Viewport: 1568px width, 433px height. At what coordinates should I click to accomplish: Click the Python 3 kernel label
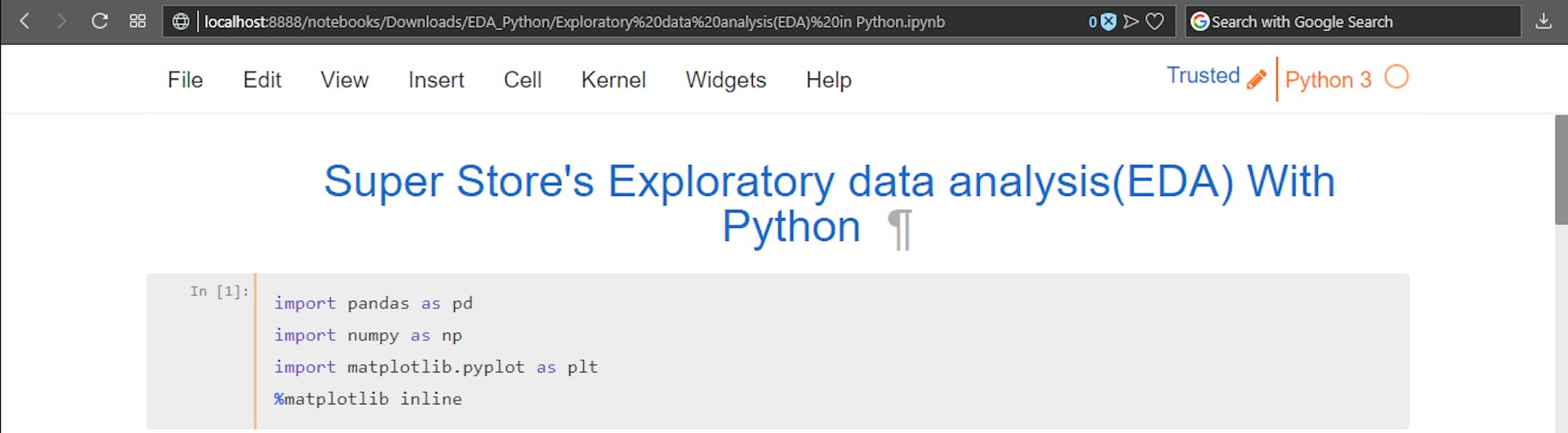1328,80
